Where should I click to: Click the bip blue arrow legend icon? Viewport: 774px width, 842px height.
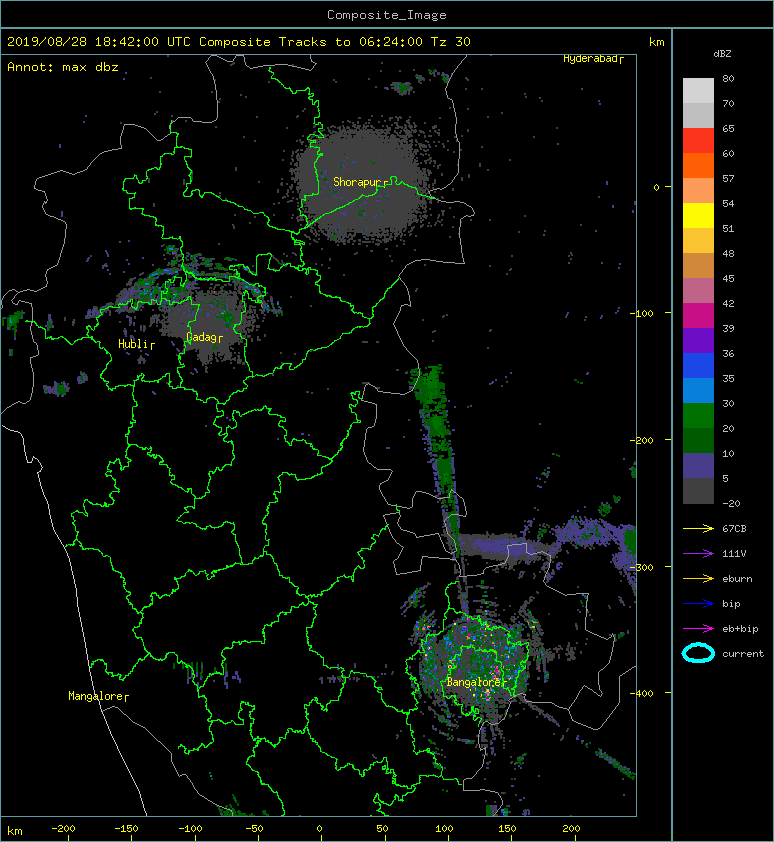(698, 604)
